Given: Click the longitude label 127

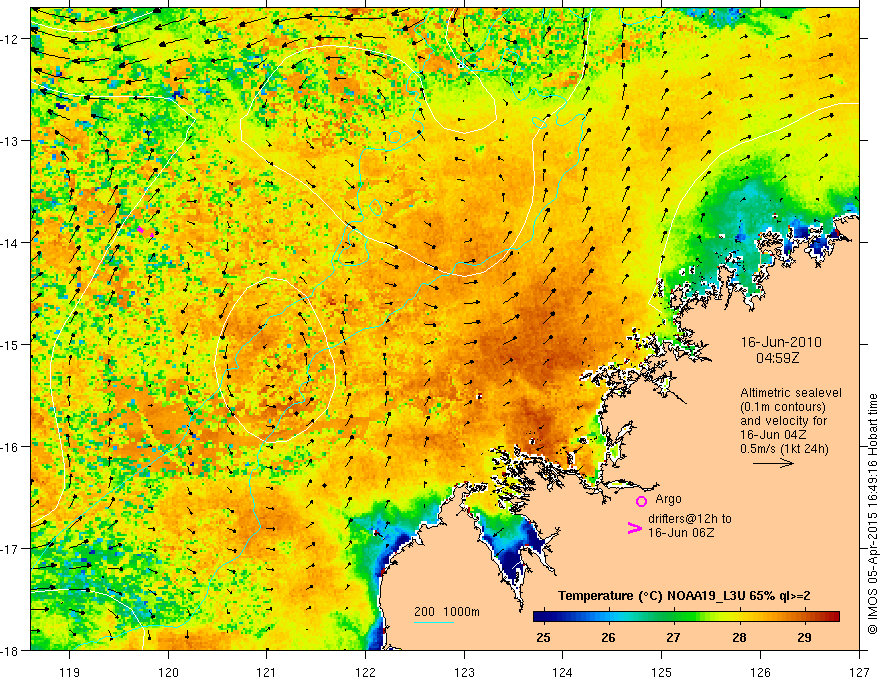Looking at the screenshot, I should coord(859,673).
